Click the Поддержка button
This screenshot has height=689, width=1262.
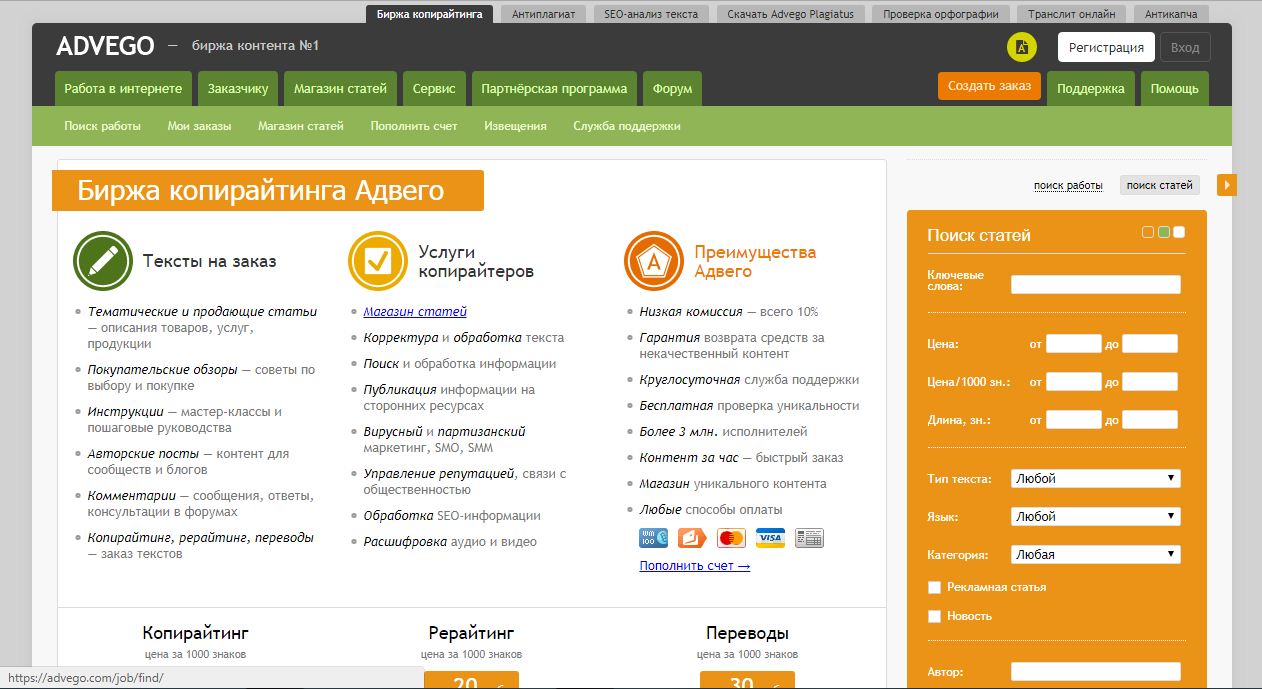(1091, 88)
